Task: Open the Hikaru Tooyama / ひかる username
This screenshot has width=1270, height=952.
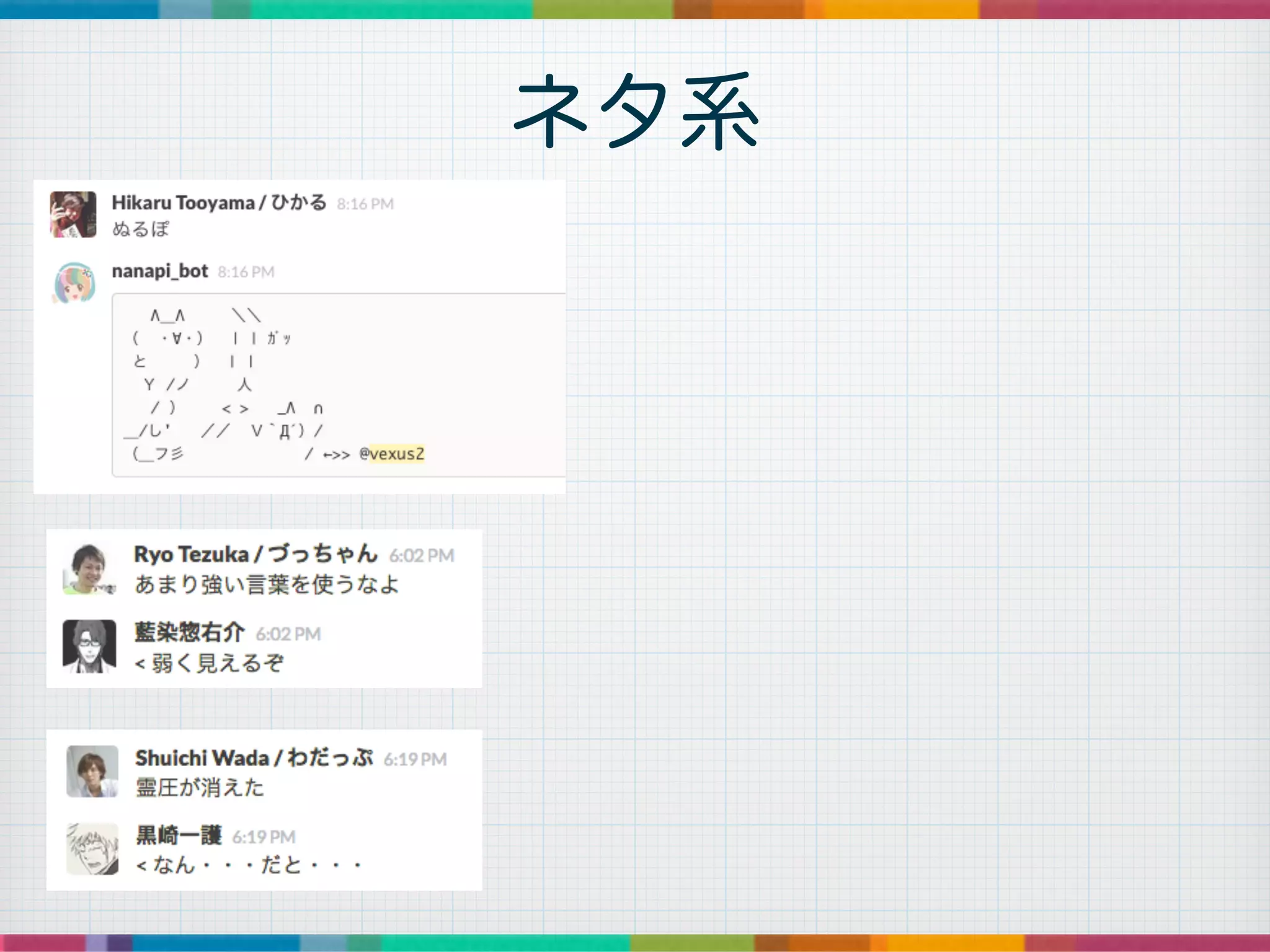Action: pos(219,203)
